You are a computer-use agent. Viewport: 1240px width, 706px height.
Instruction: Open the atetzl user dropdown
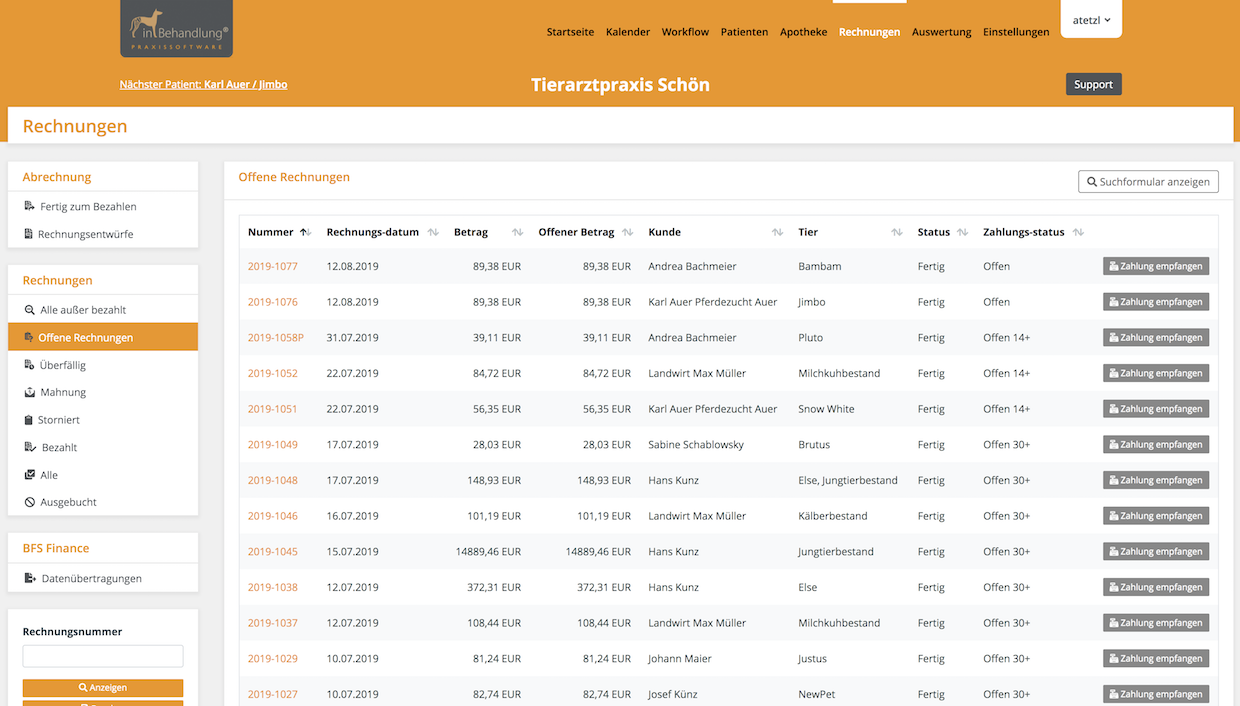click(1091, 20)
